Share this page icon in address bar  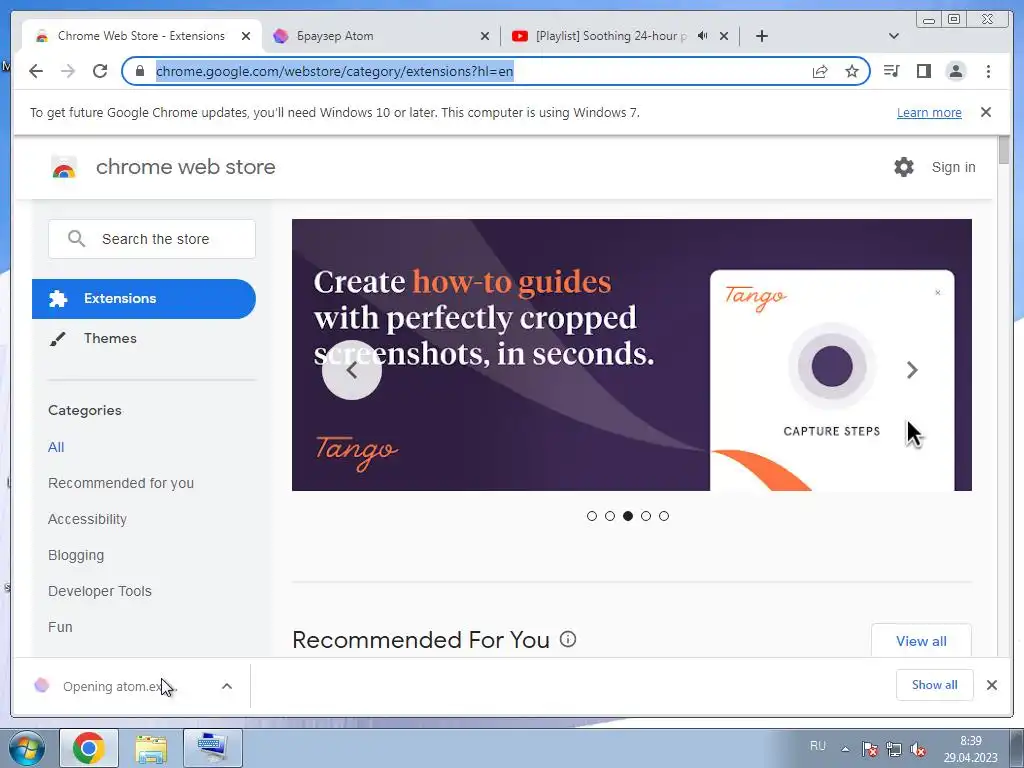(820, 71)
